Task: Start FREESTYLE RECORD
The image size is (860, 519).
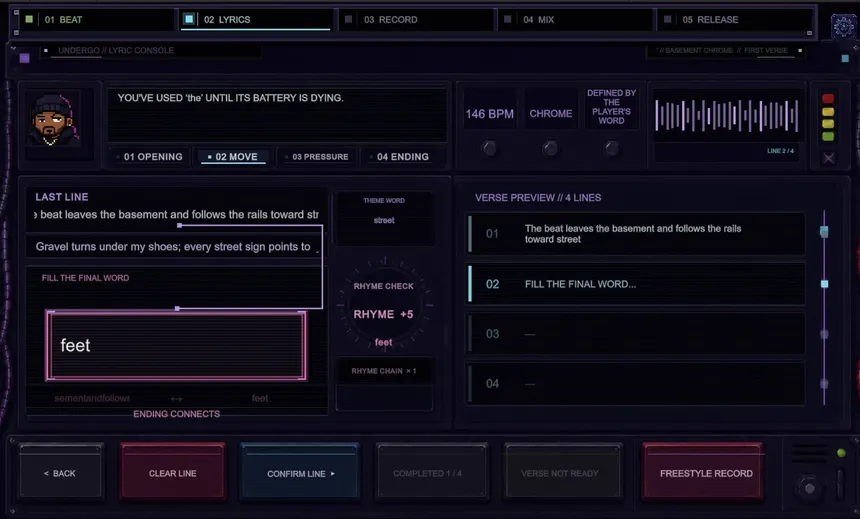Action: (x=703, y=473)
